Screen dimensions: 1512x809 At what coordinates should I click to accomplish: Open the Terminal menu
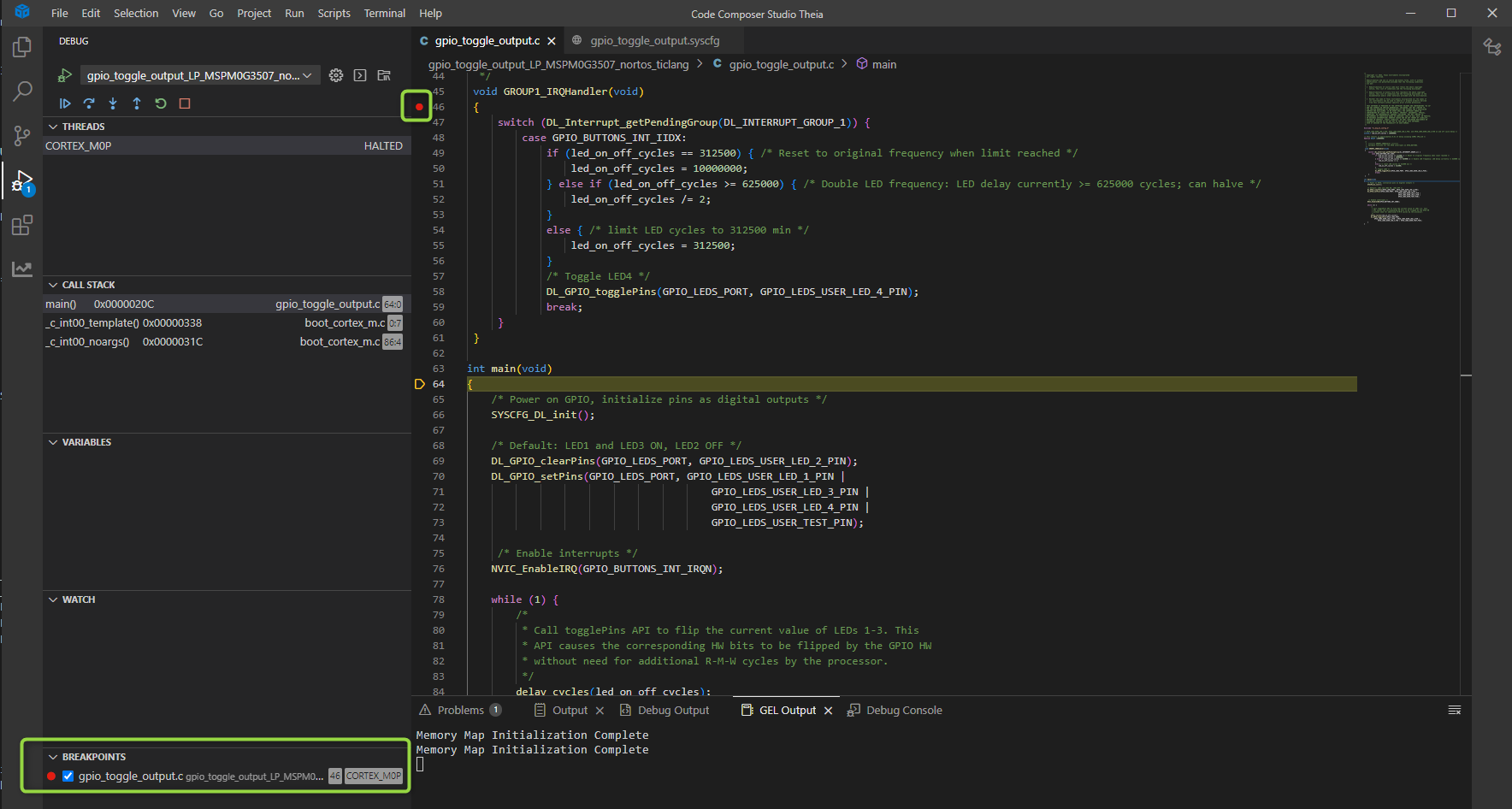click(x=384, y=13)
